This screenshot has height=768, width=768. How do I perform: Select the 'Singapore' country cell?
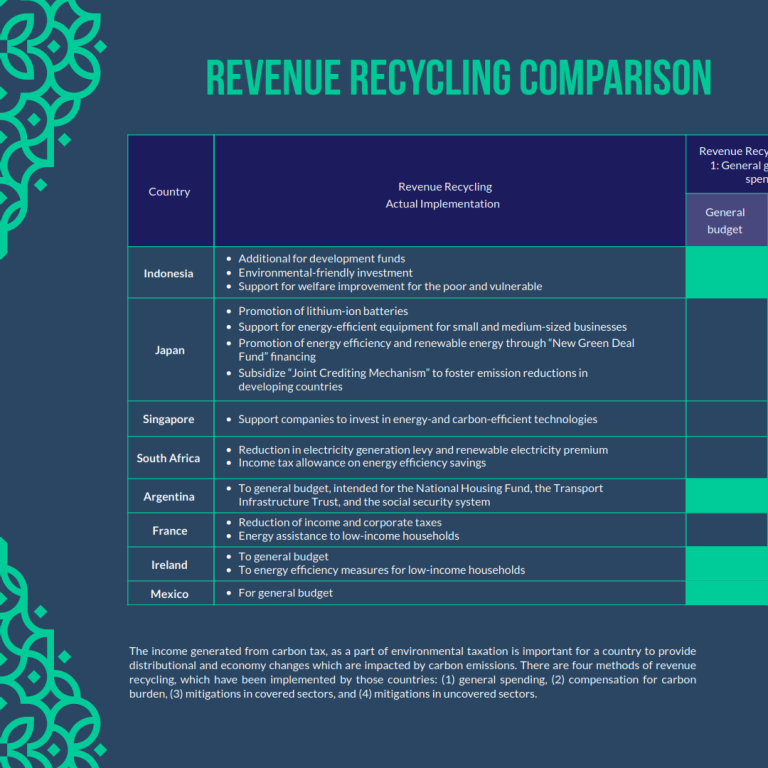[170, 419]
